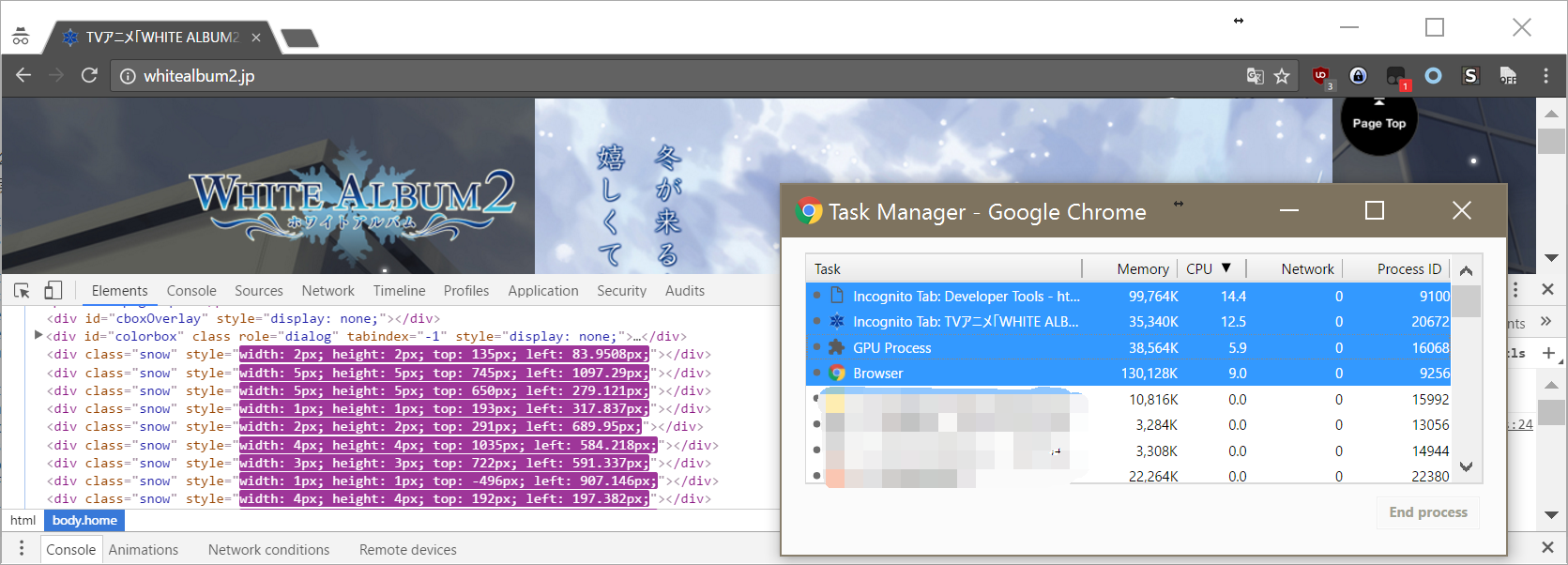Viewport: 1568px width, 565px height.
Task: Switch to the Application panel tab
Action: point(543,291)
